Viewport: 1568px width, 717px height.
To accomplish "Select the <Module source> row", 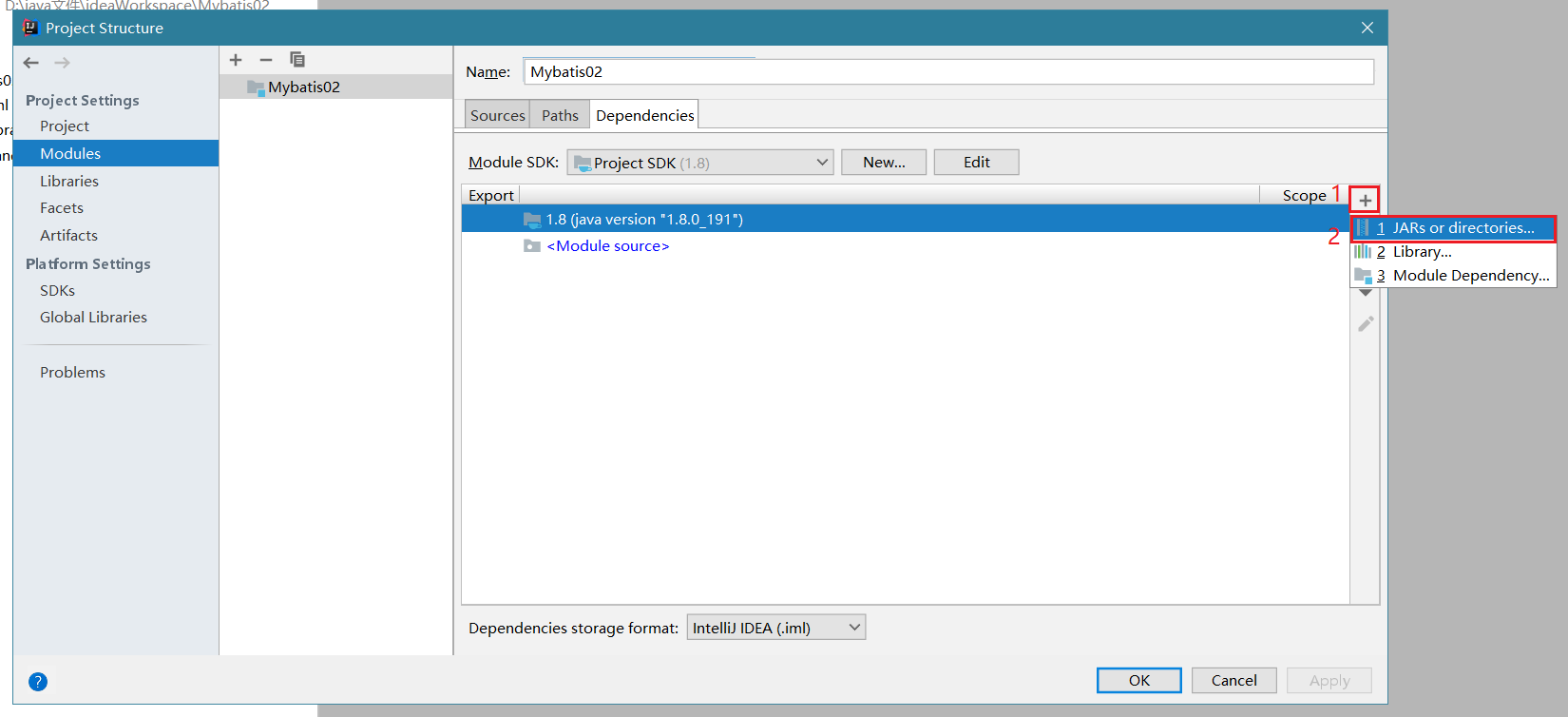I will [906, 245].
